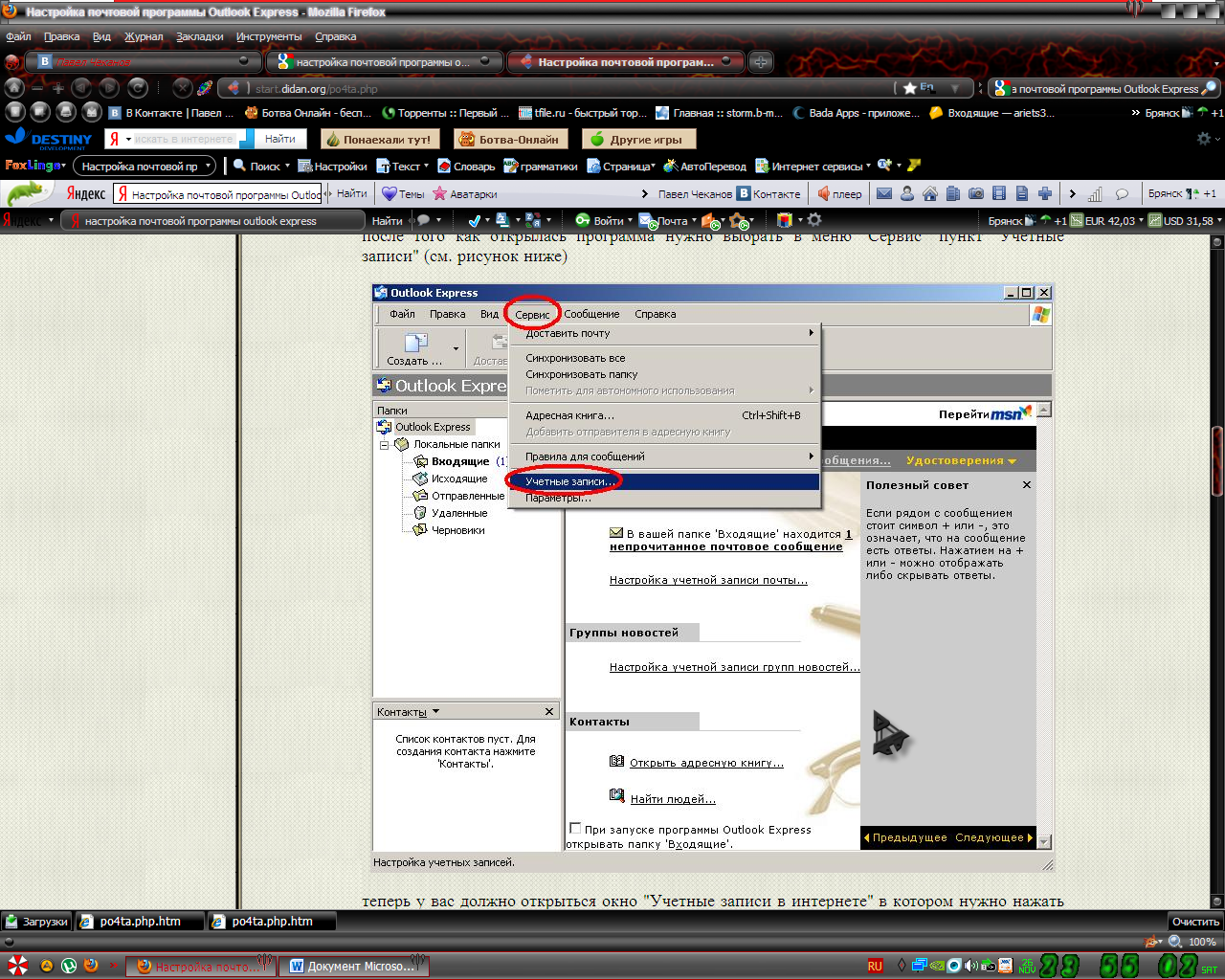Image resolution: width=1225 pixels, height=980 pixels.
Task: Go forward with the Forward arrow button
Action: coord(109,88)
